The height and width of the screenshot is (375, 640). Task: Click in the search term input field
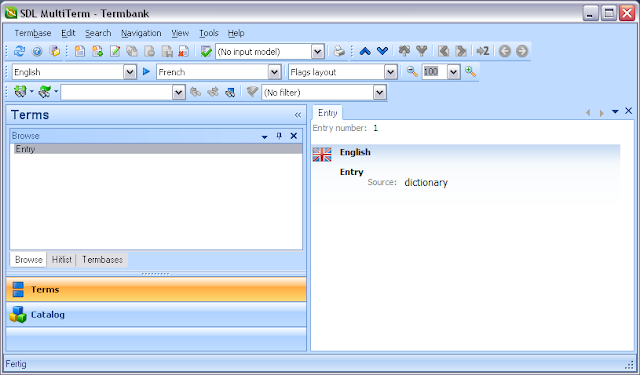tap(117, 93)
